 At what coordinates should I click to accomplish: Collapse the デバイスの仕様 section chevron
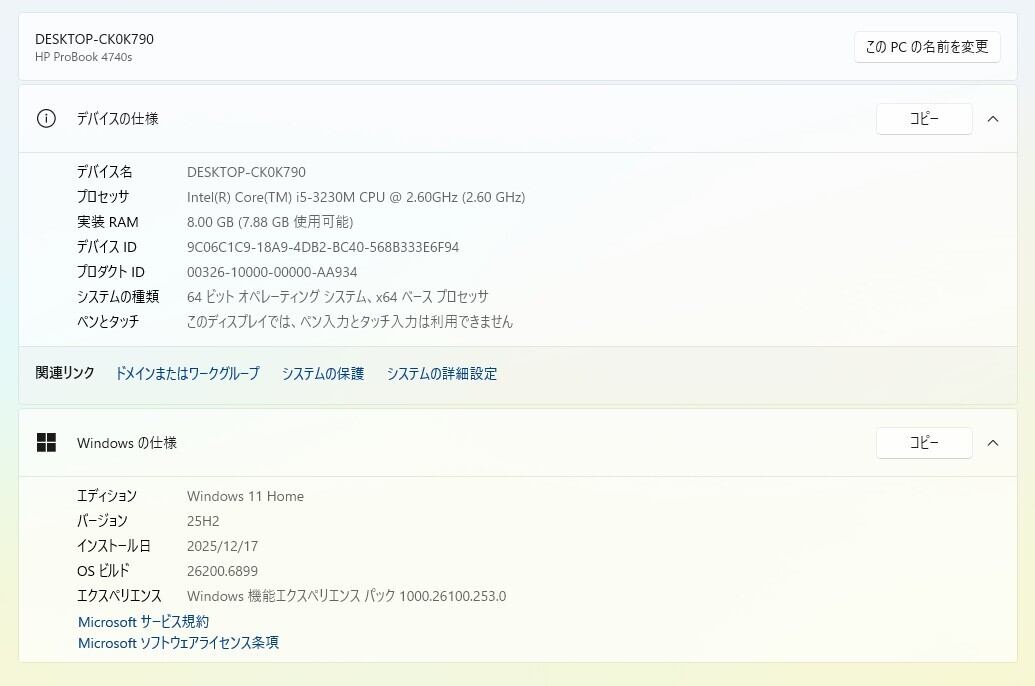click(993, 119)
